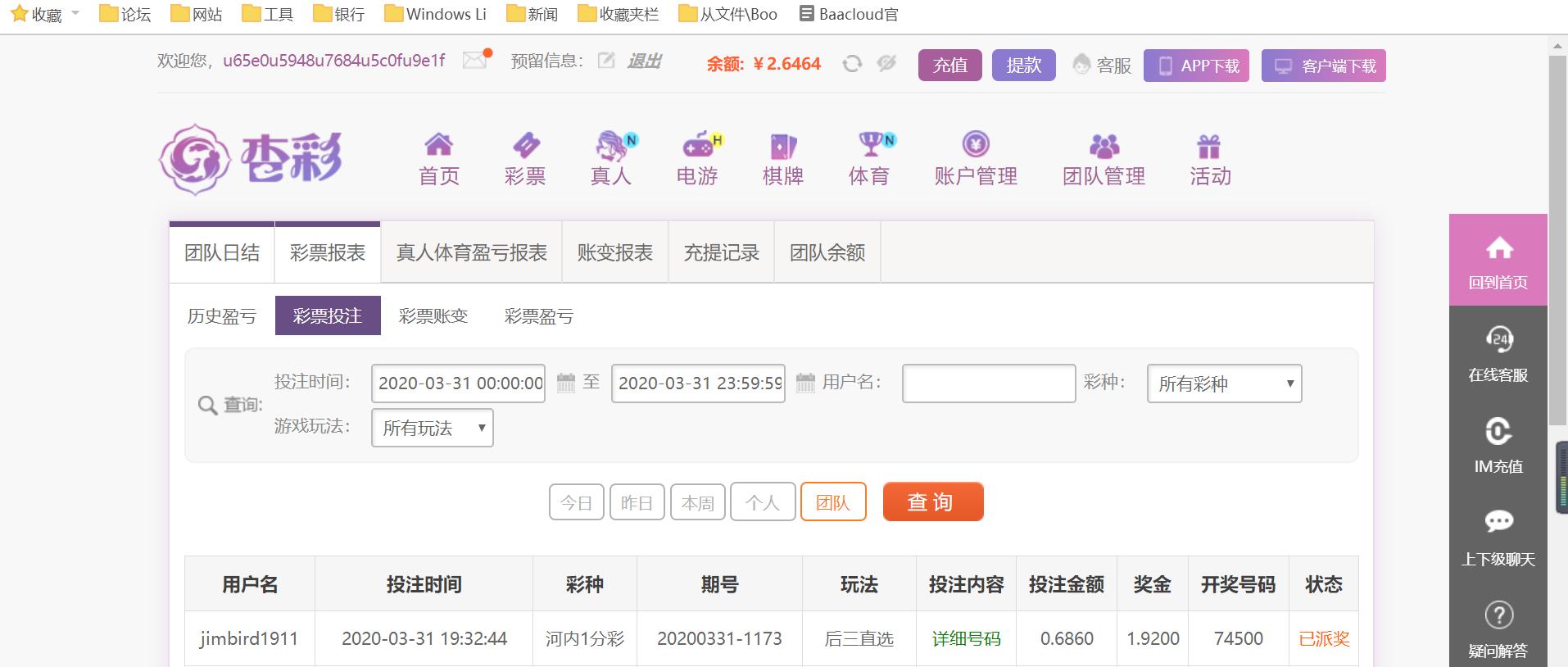Select 彩票账变 sub-tab

pos(433,316)
